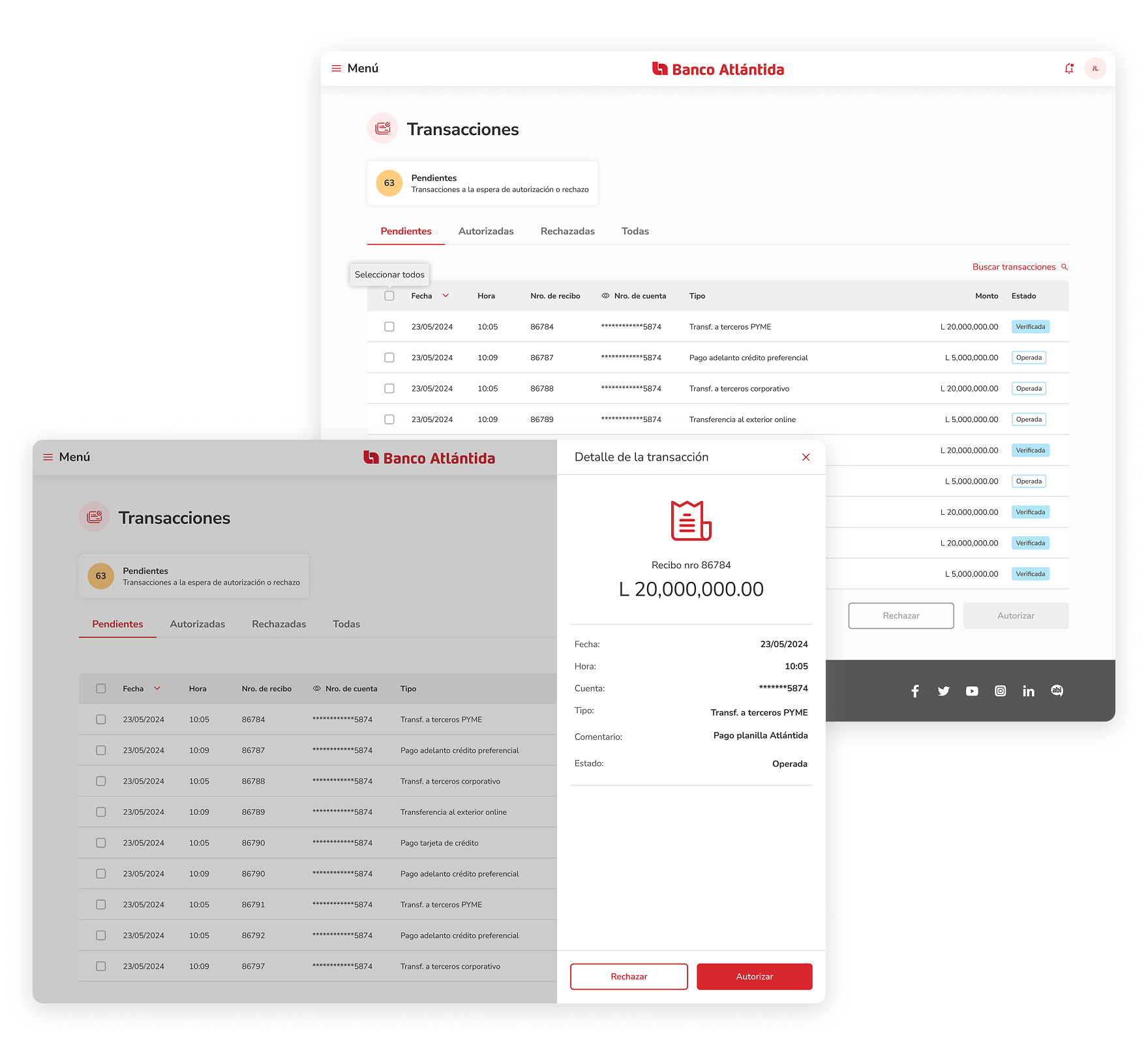Select checkbox for receipt 86787 row
This screenshot has width=1148, height=1053.
[389, 358]
